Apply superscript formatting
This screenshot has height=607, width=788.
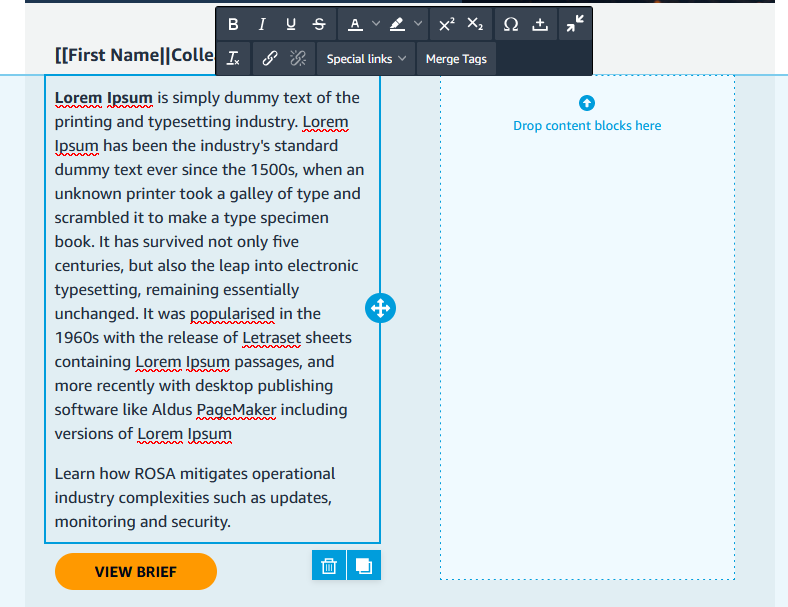pyautogui.click(x=446, y=24)
